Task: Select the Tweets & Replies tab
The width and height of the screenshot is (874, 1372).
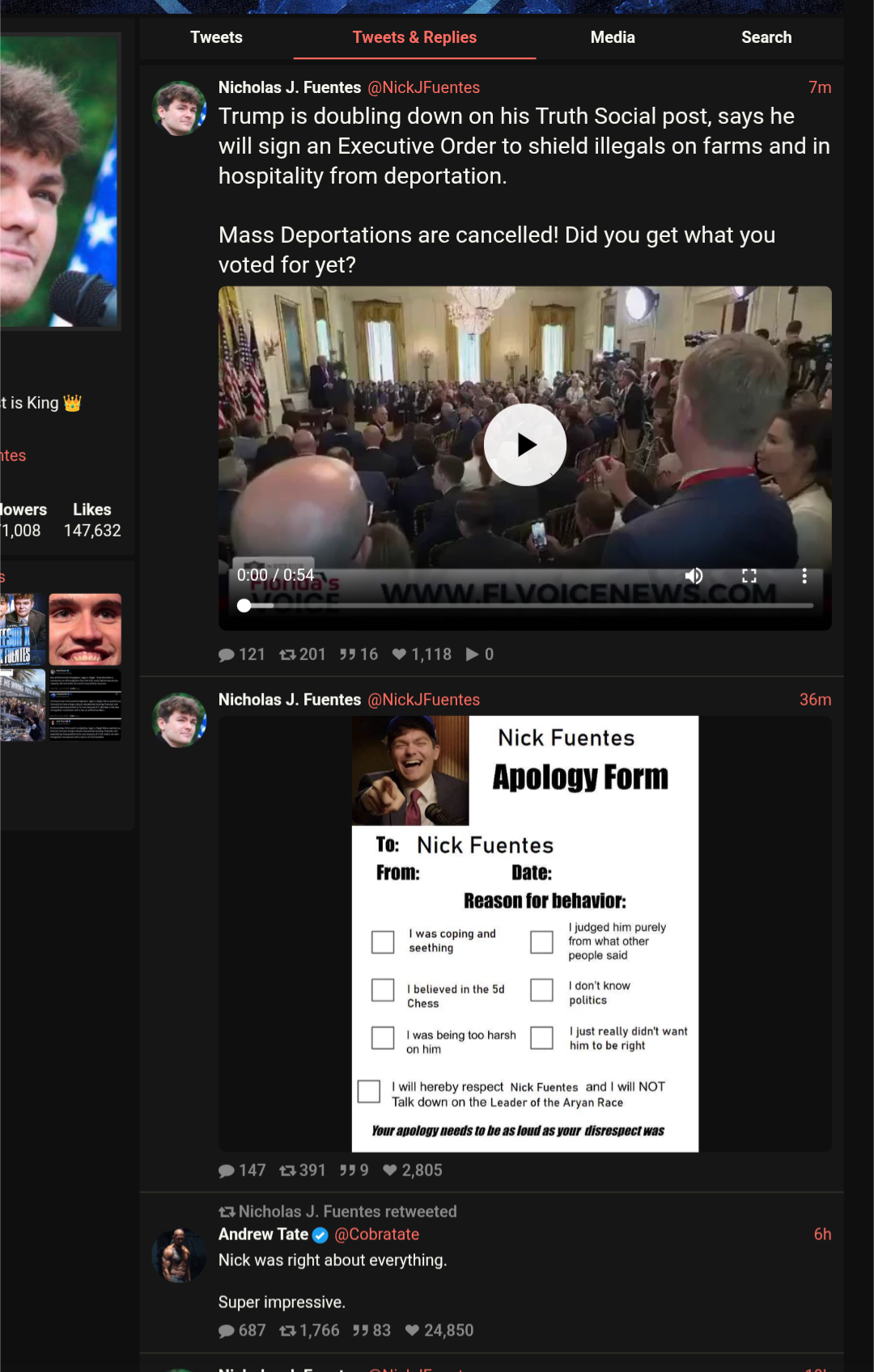Action: click(x=414, y=37)
